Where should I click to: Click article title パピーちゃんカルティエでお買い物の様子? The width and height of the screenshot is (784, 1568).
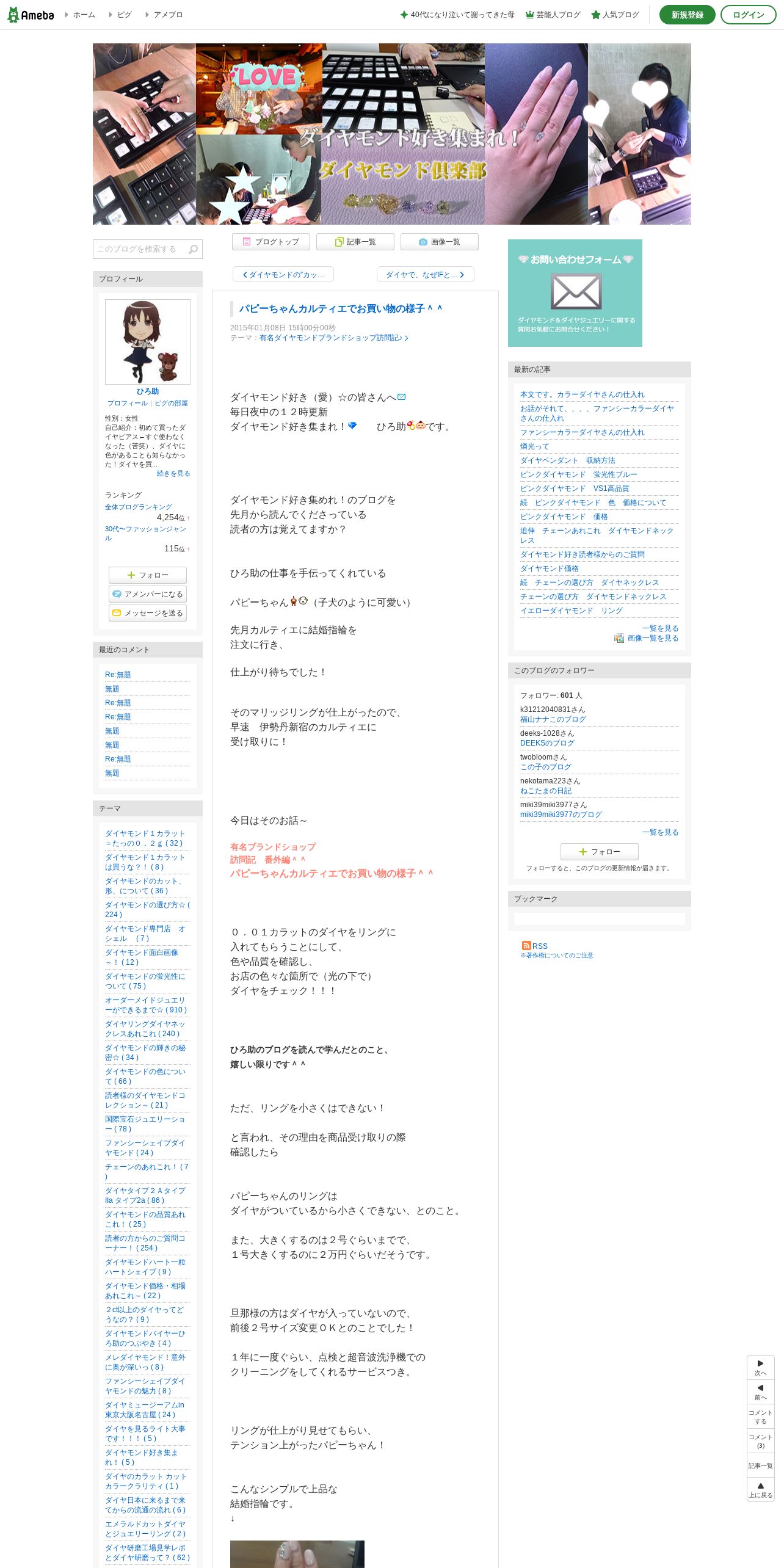click(340, 309)
